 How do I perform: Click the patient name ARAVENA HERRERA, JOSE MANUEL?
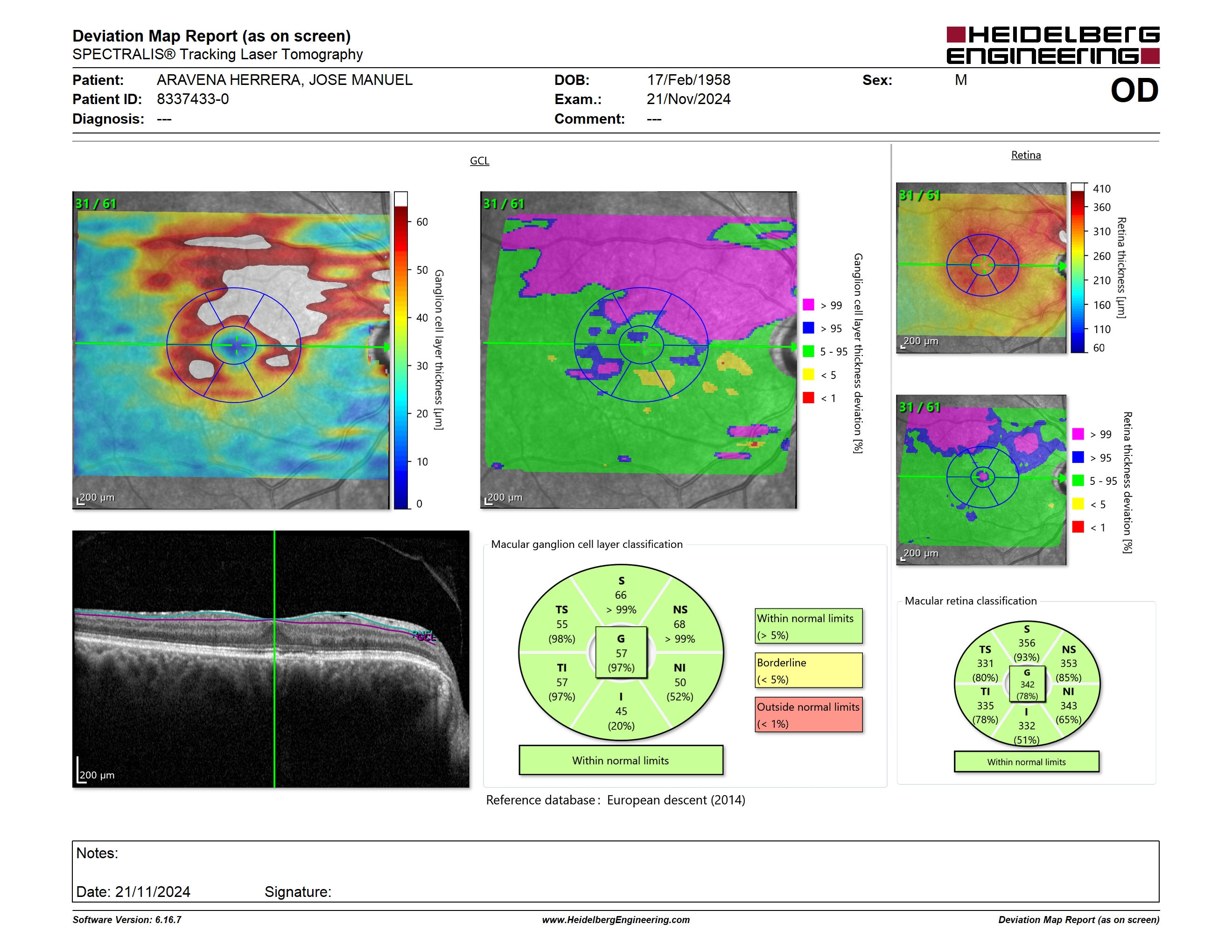click(x=284, y=80)
